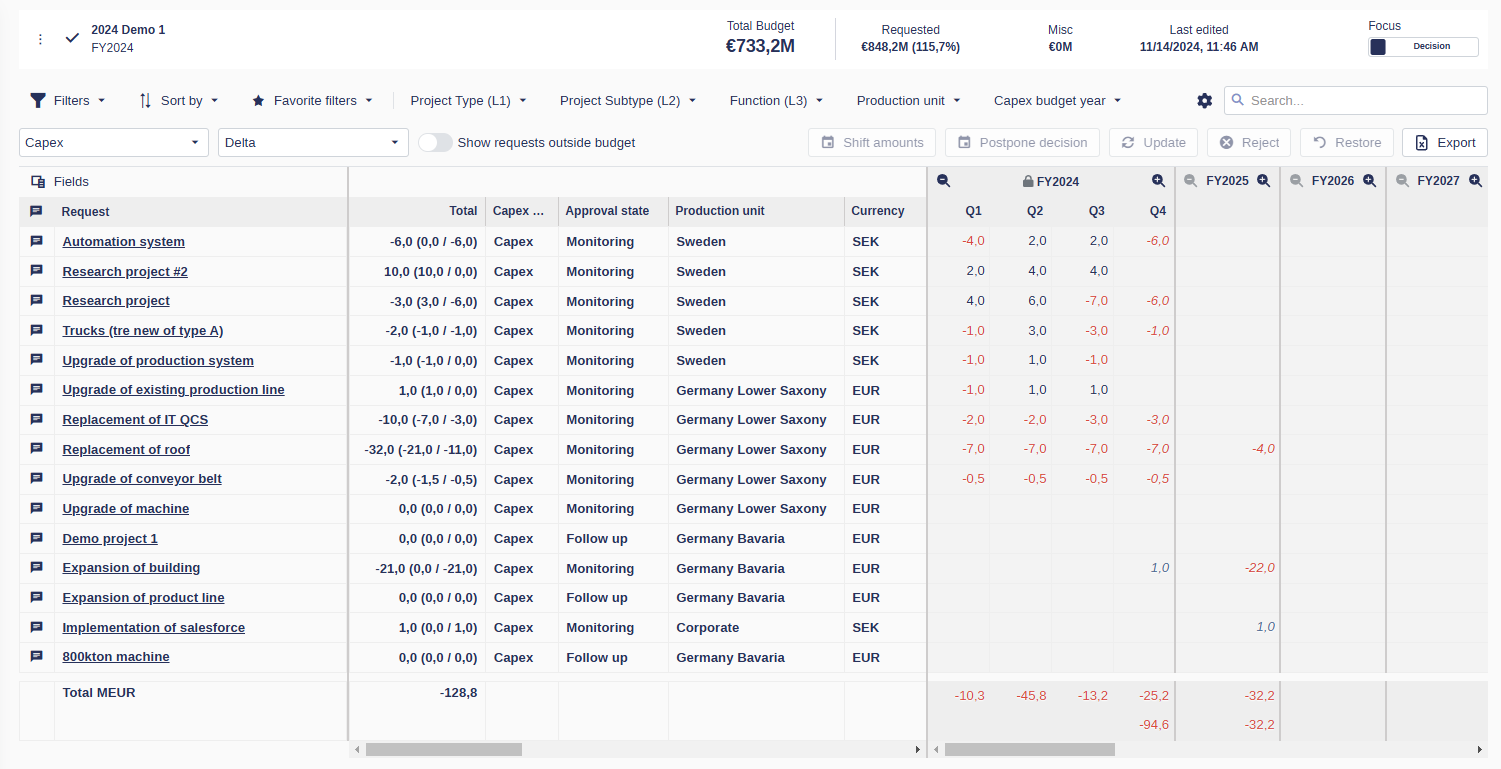Export the table data
The height and width of the screenshot is (769, 1501).
pos(1445,142)
